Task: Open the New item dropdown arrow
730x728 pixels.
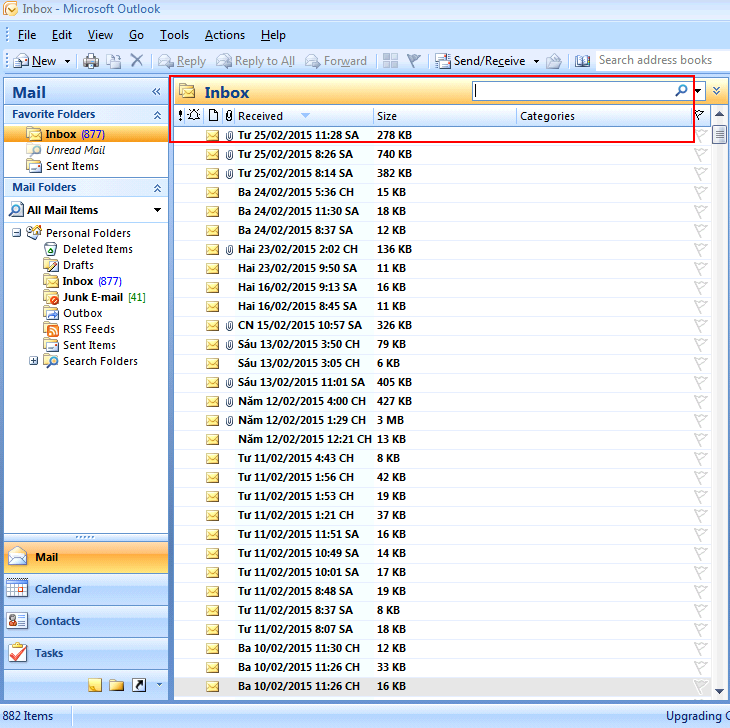Action: (68, 61)
